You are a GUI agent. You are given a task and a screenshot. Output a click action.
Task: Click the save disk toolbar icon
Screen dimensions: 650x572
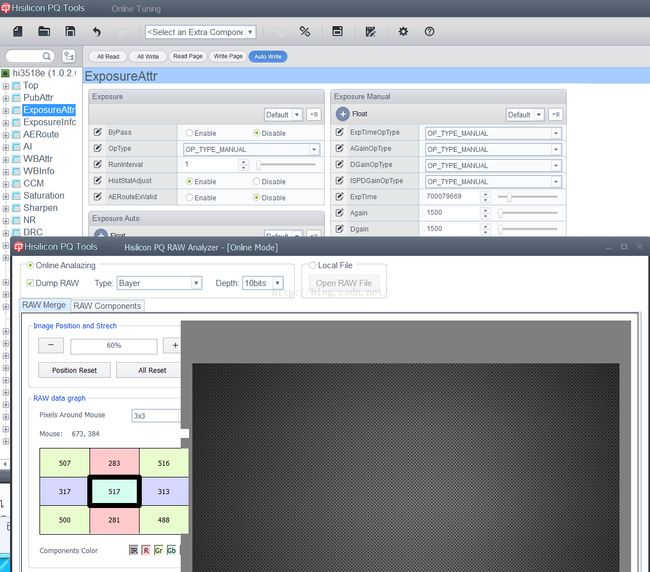[70, 32]
